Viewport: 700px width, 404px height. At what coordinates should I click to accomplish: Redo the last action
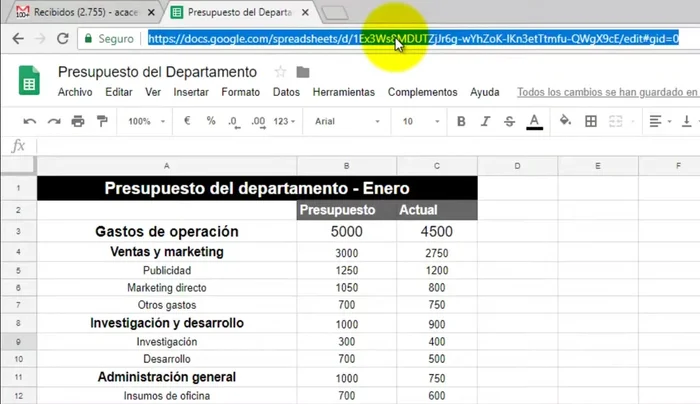[x=54, y=121]
